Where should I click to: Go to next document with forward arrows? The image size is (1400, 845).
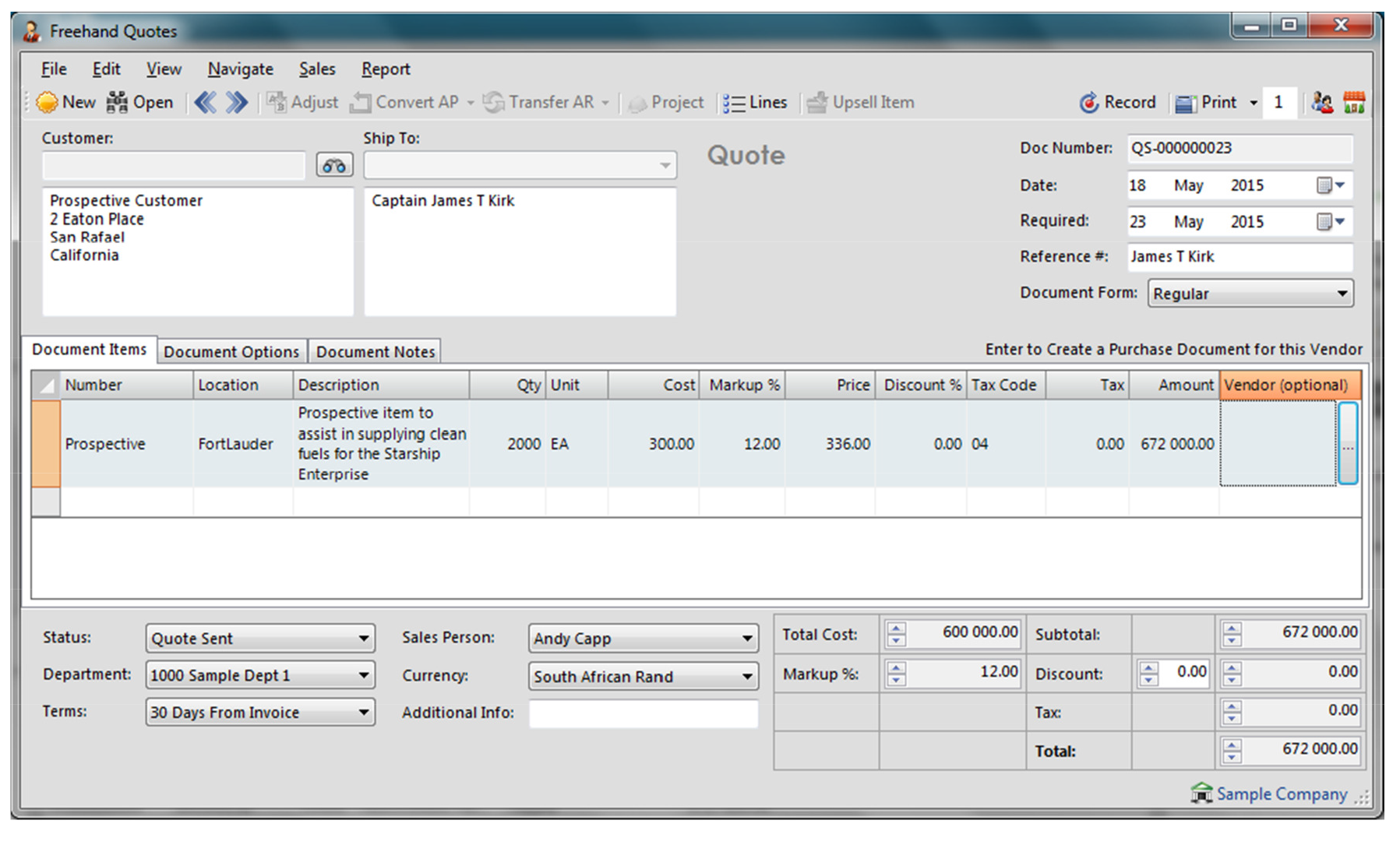[x=236, y=102]
